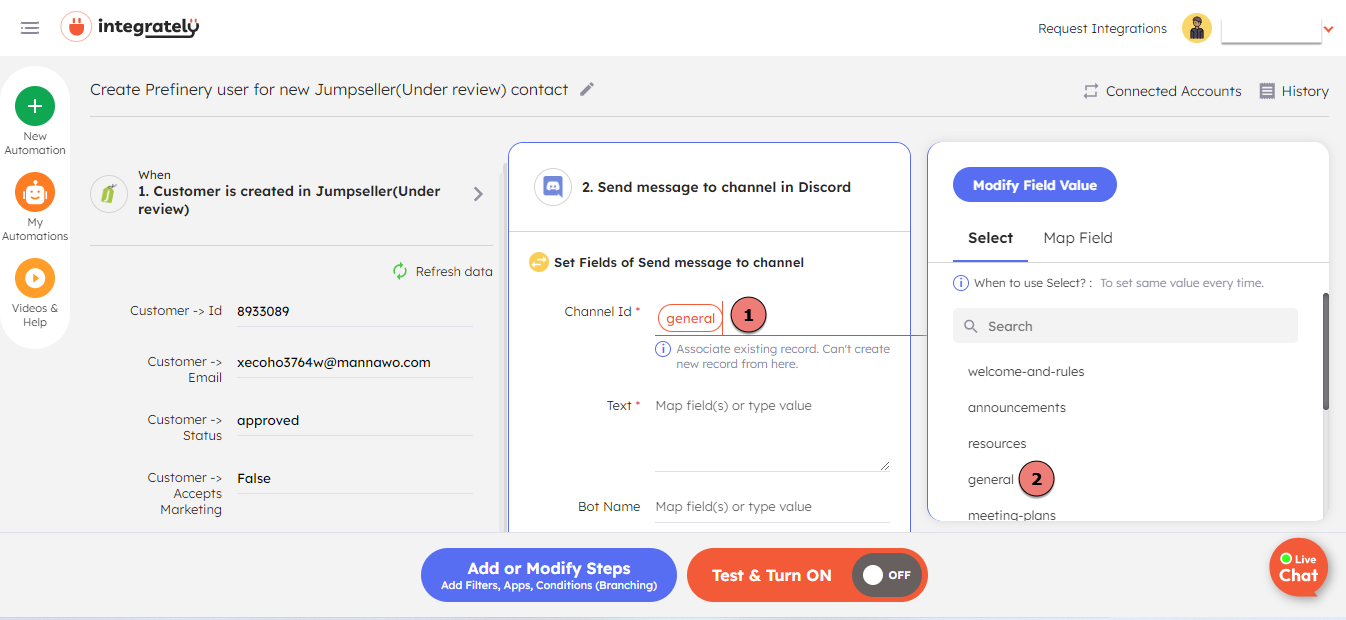The height and width of the screenshot is (620, 1346).
Task: Toggle the Test & Turn ON switch
Action: (886, 575)
